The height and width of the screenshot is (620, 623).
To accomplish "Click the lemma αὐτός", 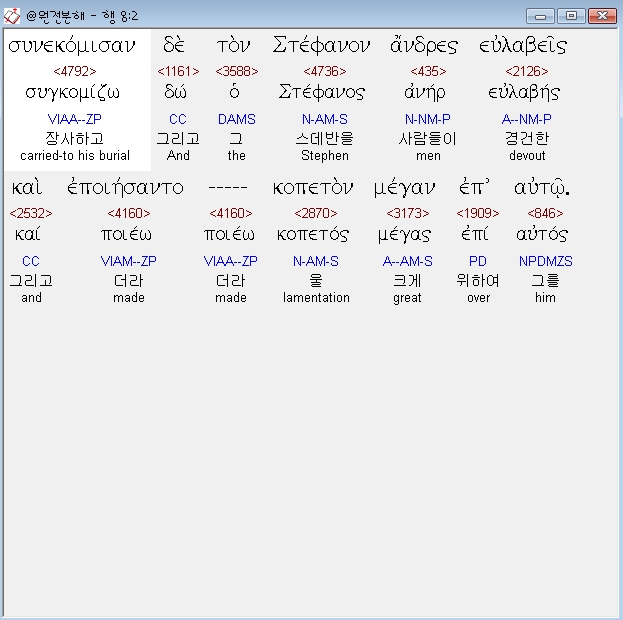I will 542,234.
